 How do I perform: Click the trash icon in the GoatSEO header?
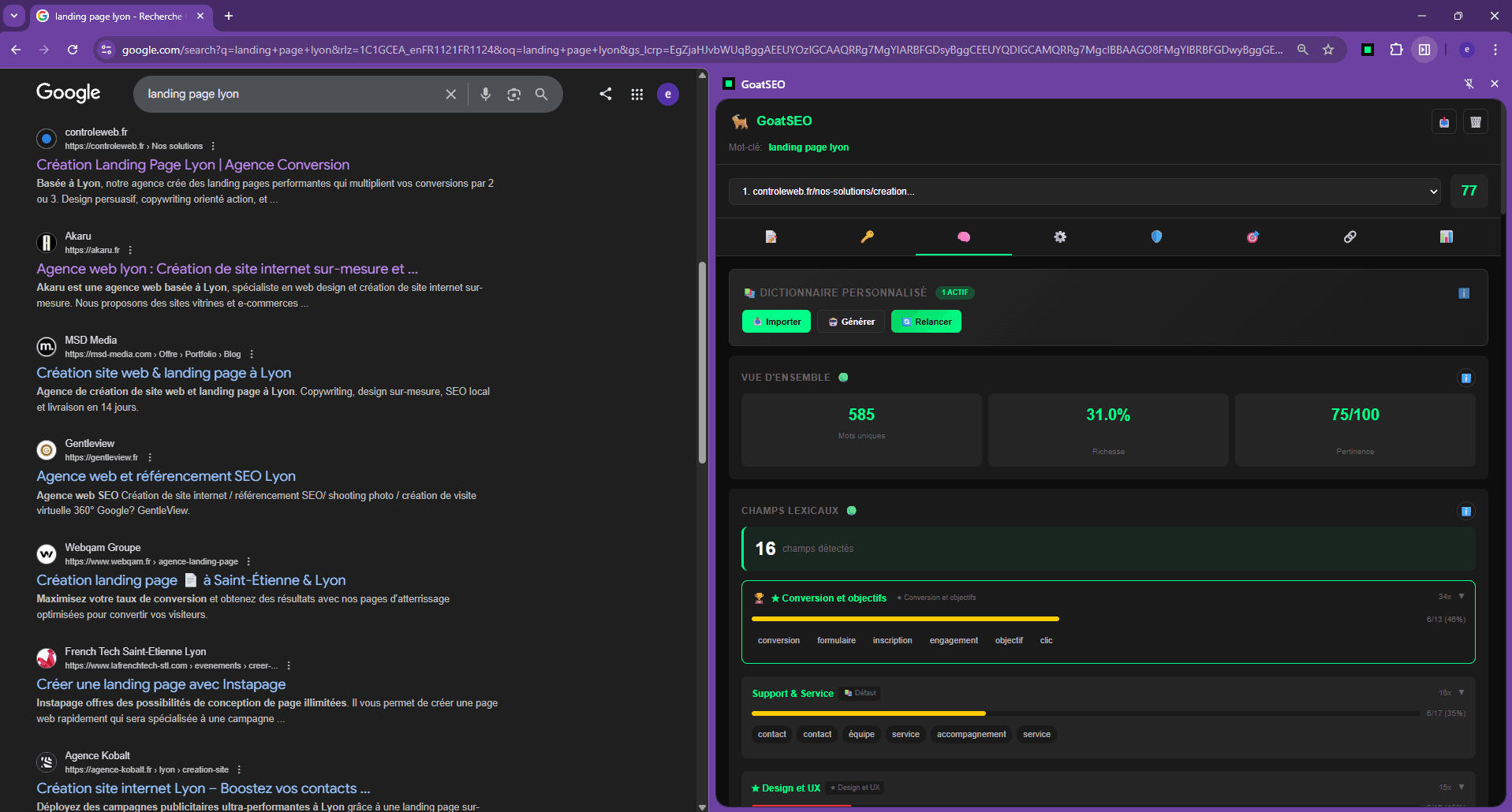[x=1475, y=121]
